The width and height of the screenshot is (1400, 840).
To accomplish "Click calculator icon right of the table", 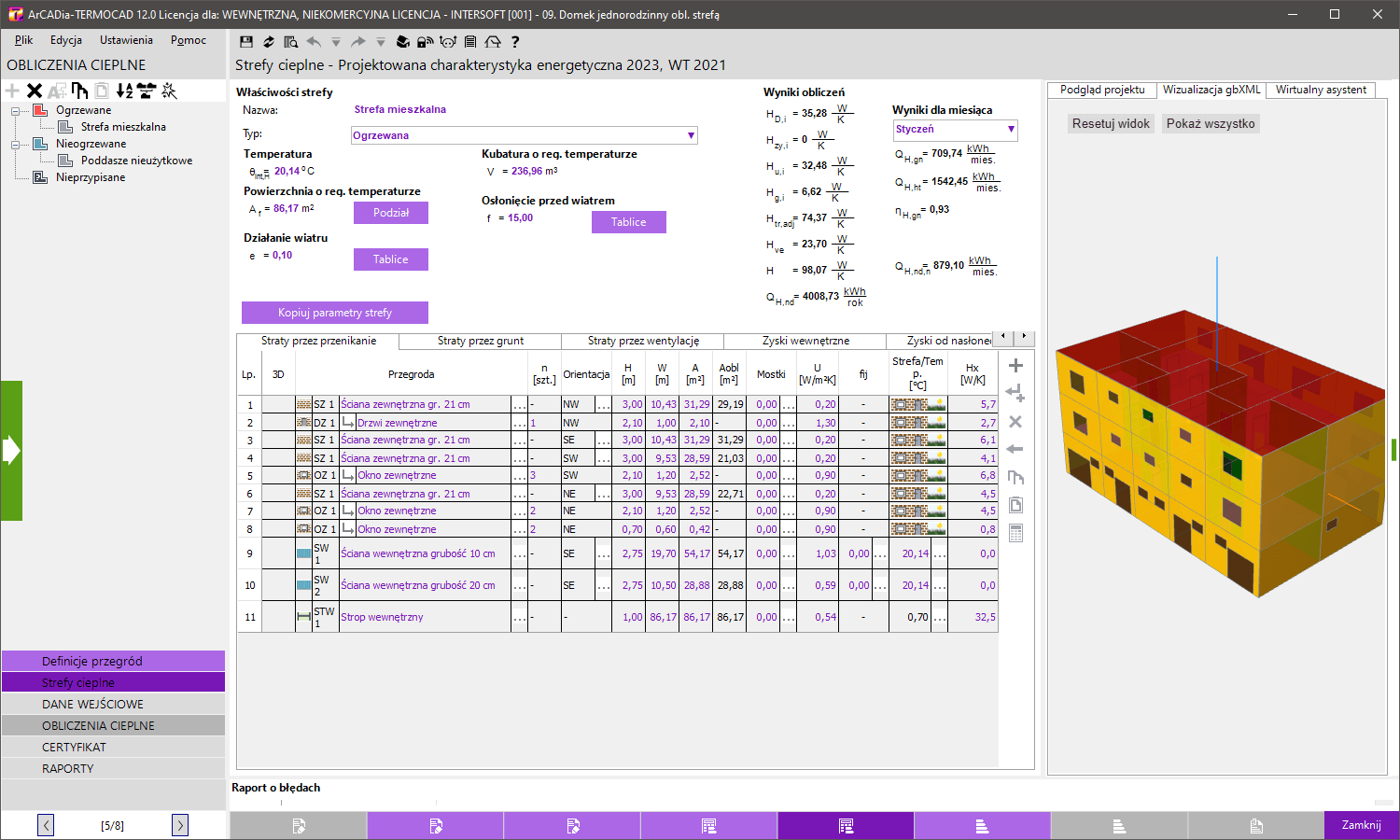I will click(x=1016, y=534).
